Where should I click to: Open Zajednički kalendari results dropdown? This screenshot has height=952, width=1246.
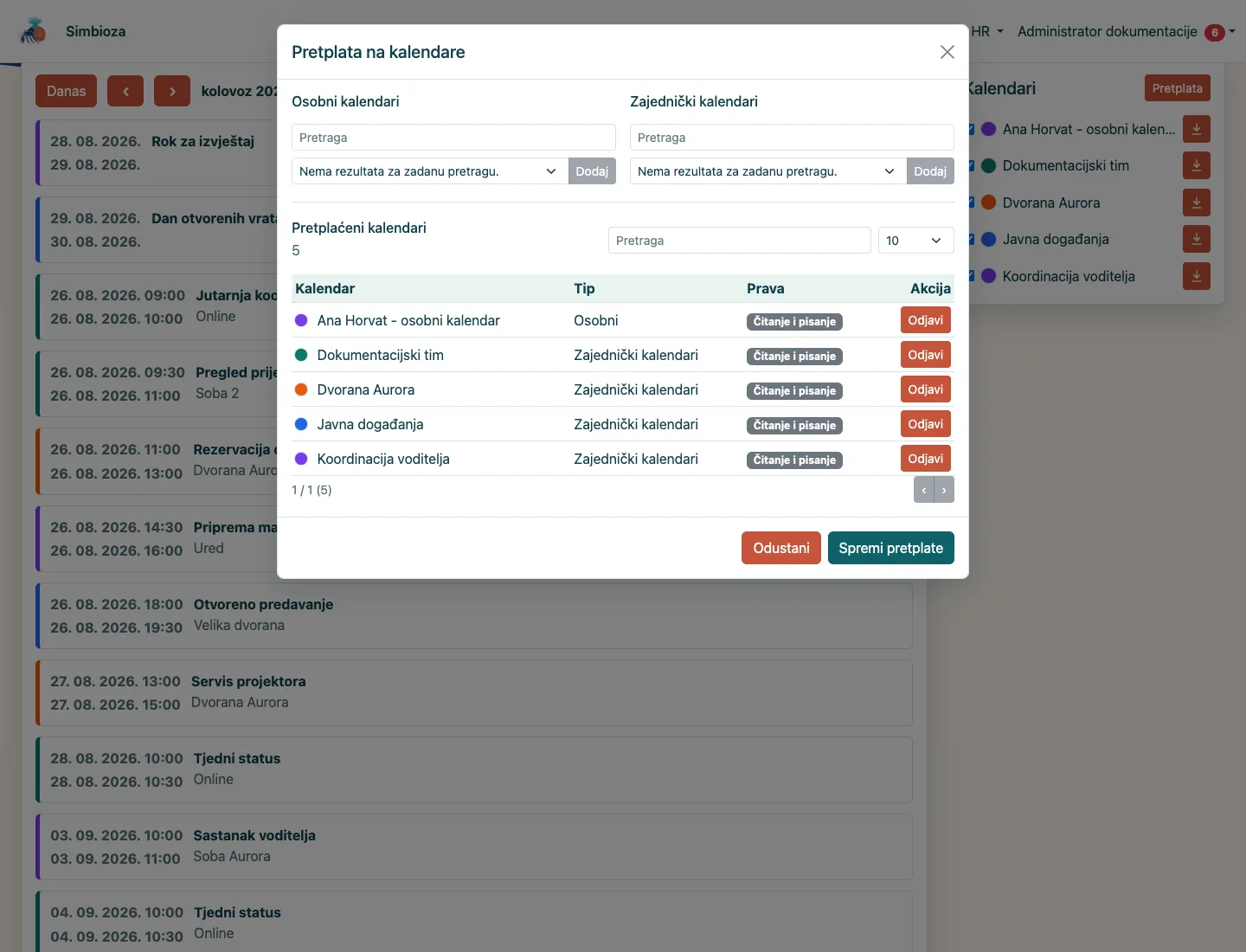pos(768,171)
